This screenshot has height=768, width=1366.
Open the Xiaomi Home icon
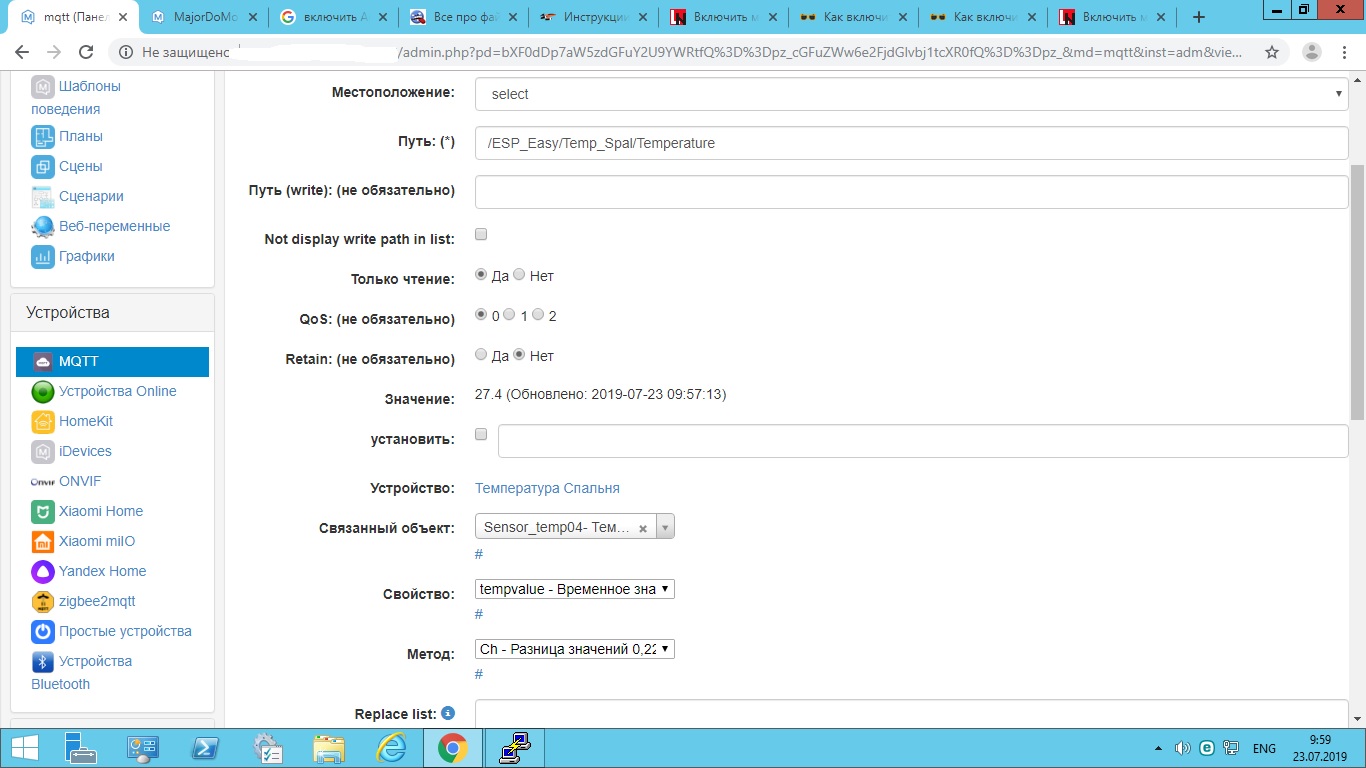click(x=42, y=512)
